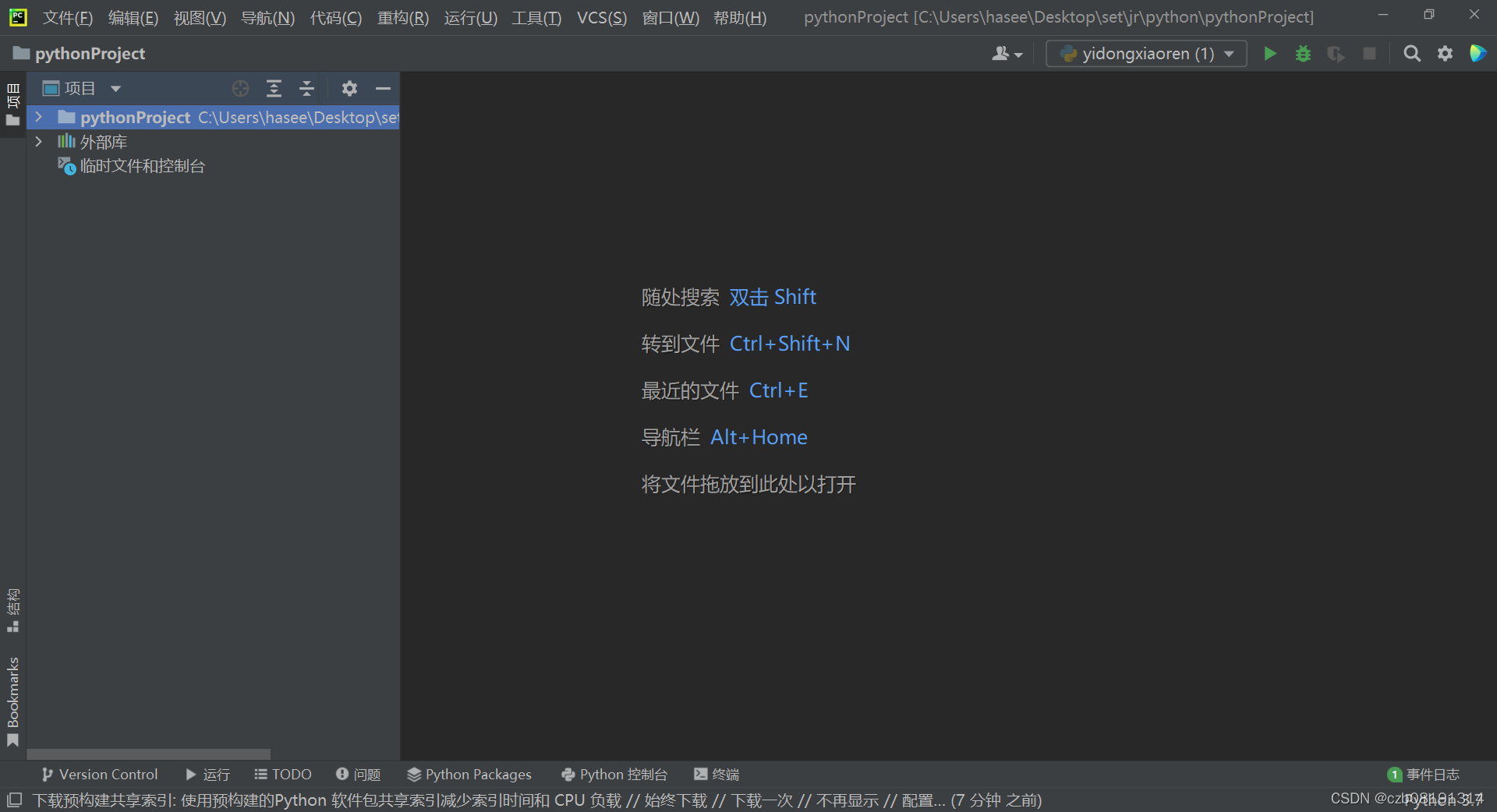Click collapse all icon in project panel
This screenshot has height=812, width=1497.
(x=306, y=89)
